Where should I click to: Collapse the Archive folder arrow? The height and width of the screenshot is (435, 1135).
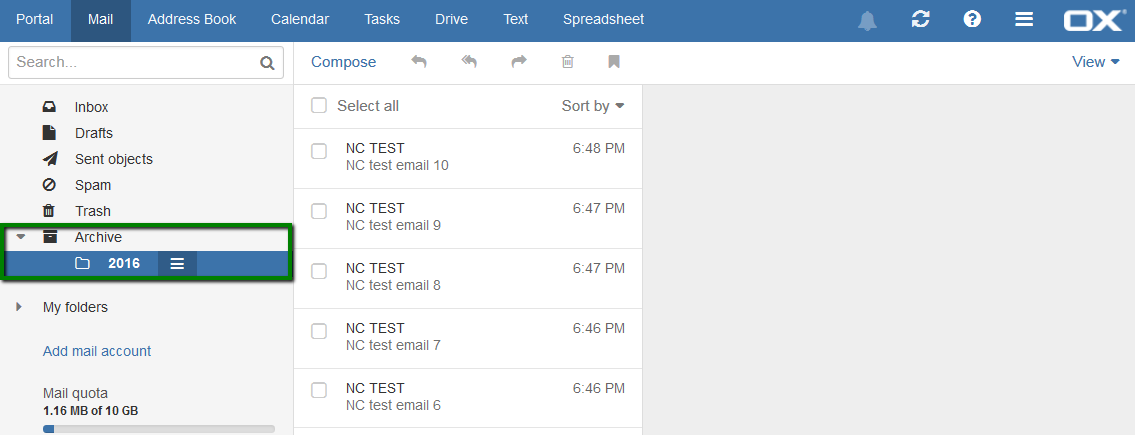click(21, 237)
